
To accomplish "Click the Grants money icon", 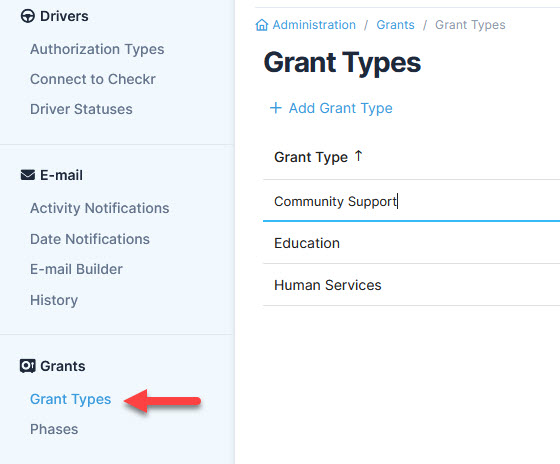I will pyautogui.click(x=28, y=366).
